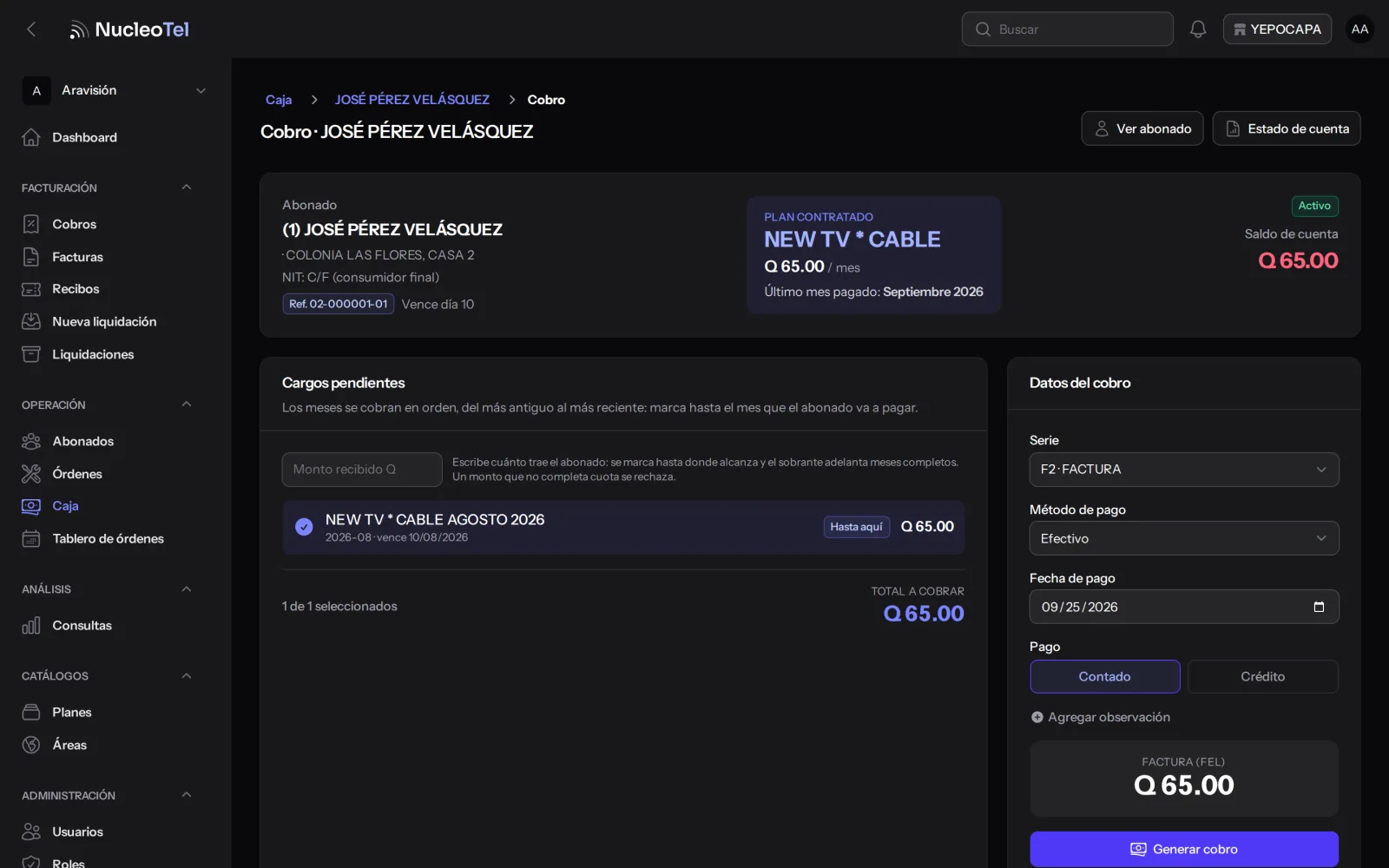Viewport: 1389px width, 868px height.
Task: Click the Órdenes tools icon
Action: pyautogui.click(x=31, y=474)
